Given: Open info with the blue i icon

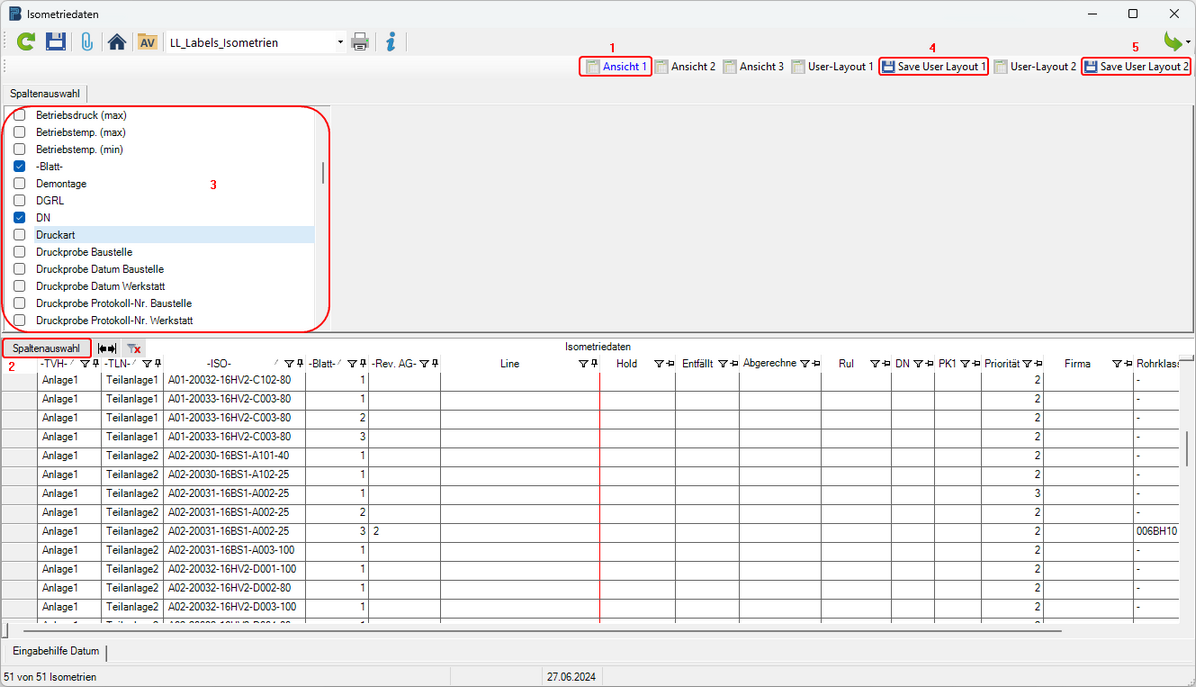Looking at the screenshot, I should (x=391, y=42).
